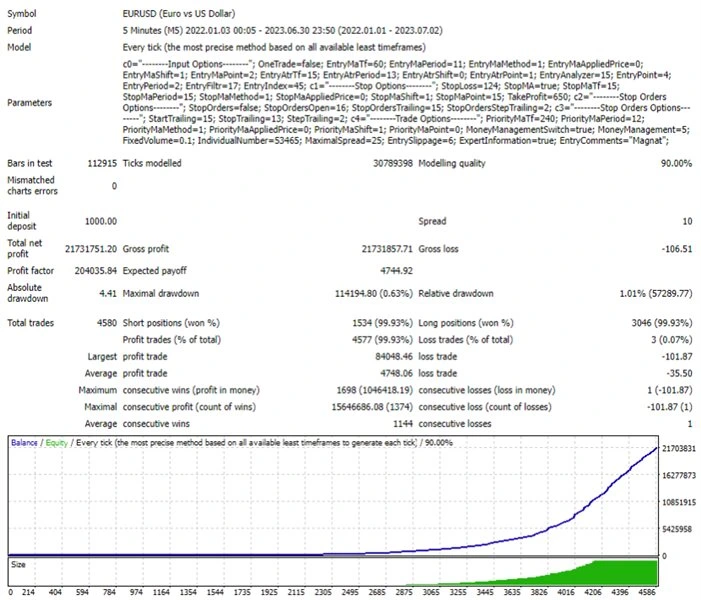Click Expected payoff value 4744.92
The width and height of the screenshot is (701, 600).
396,271
